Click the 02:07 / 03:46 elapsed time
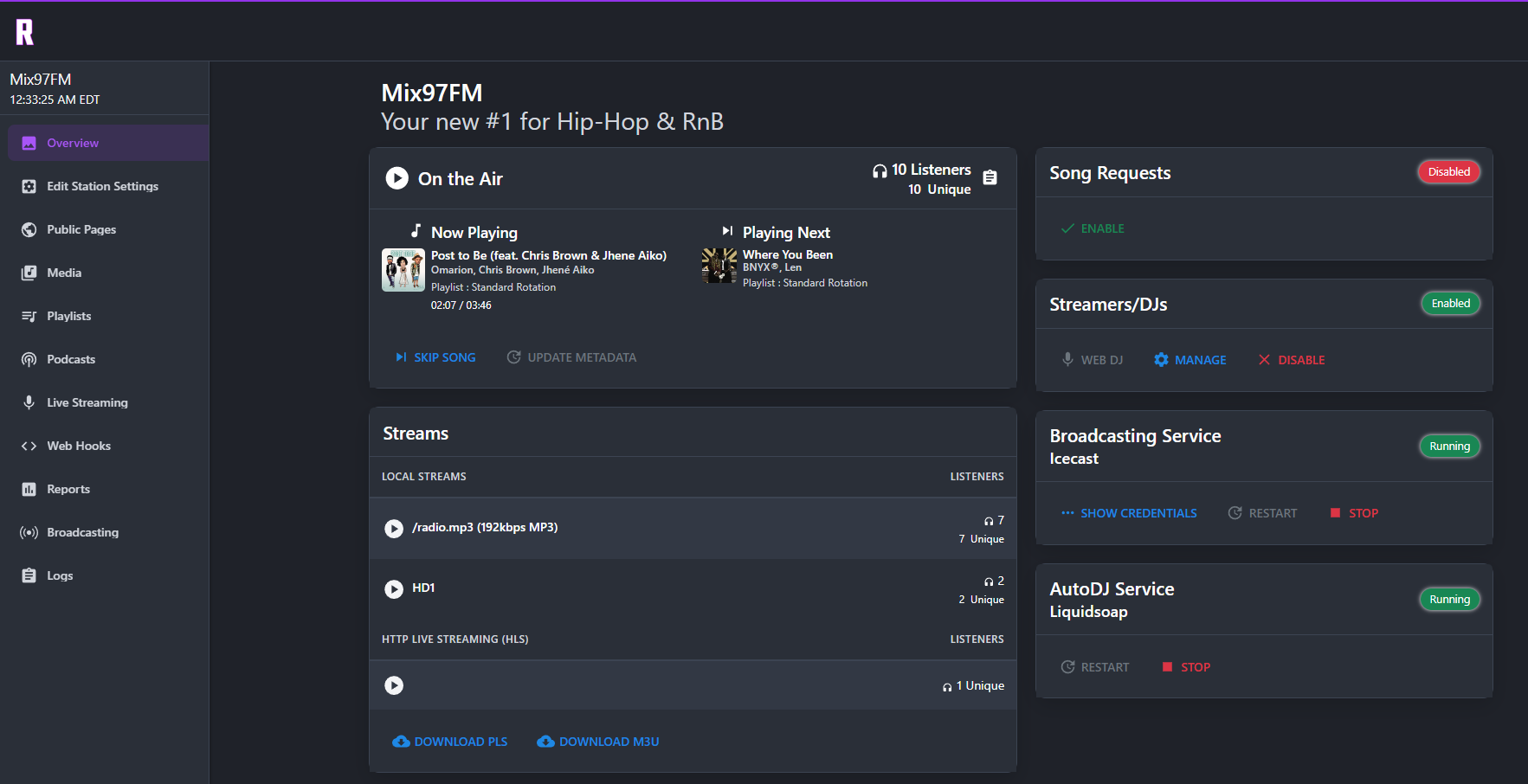The width and height of the screenshot is (1528, 784). coord(461,305)
